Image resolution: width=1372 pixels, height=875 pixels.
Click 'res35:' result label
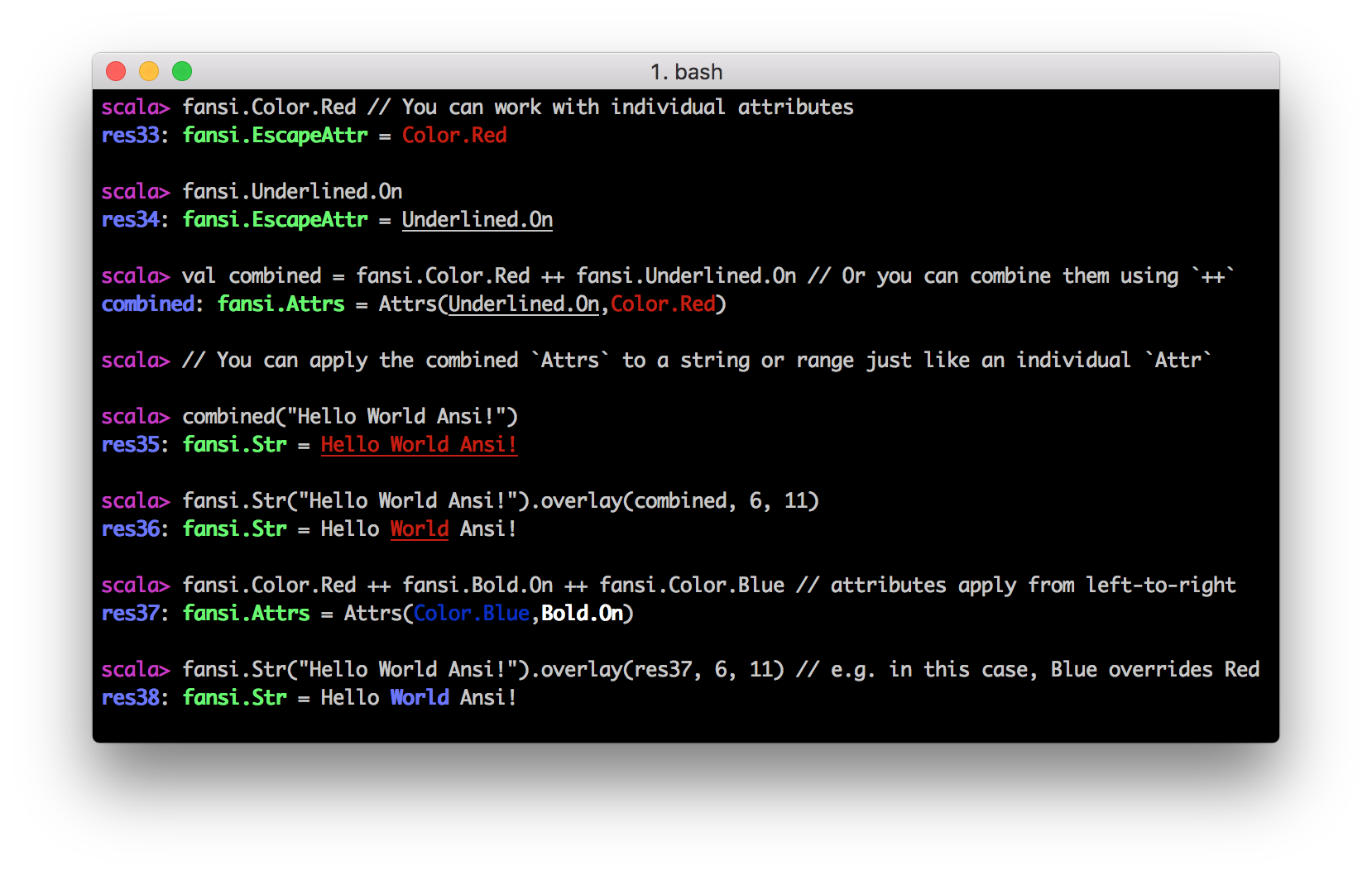135,444
